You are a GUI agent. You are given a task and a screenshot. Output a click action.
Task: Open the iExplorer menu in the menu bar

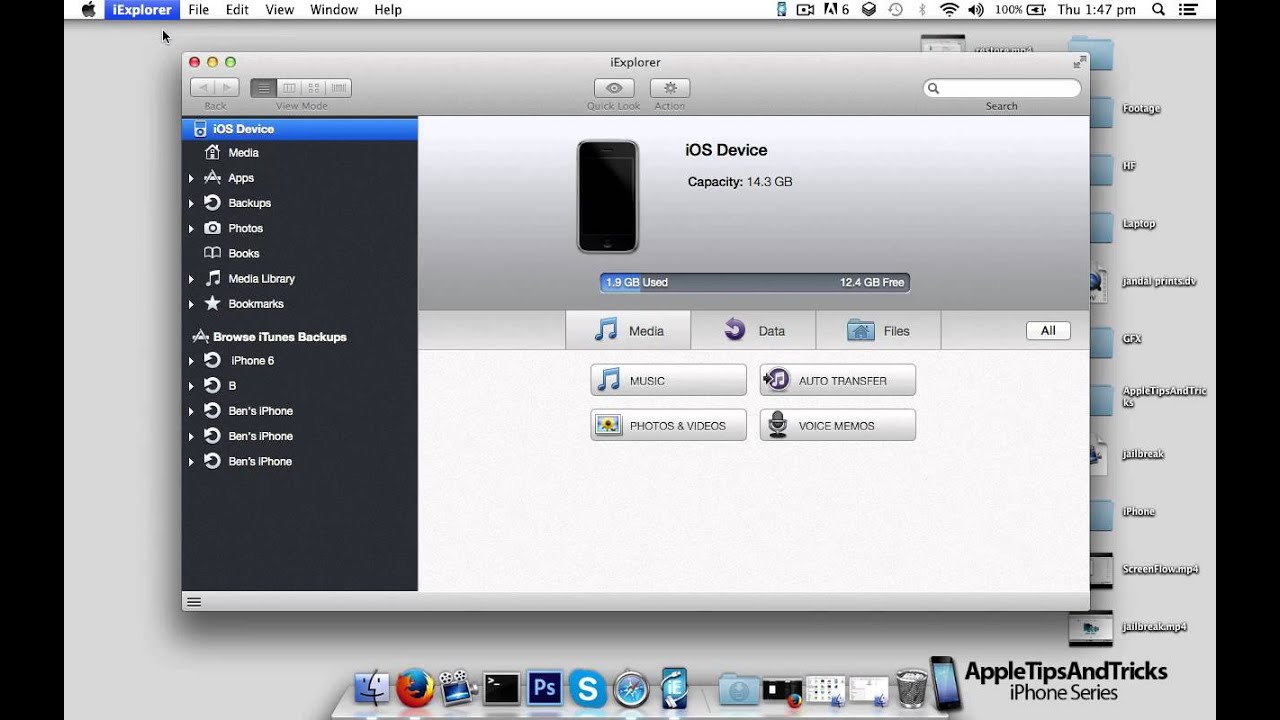pos(142,10)
